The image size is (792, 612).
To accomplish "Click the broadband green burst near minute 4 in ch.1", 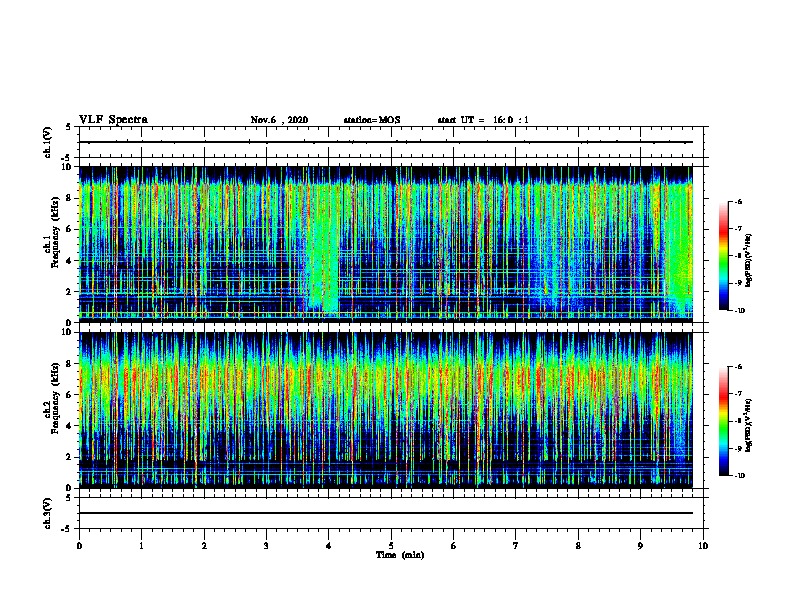I will (x=322, y=247).
